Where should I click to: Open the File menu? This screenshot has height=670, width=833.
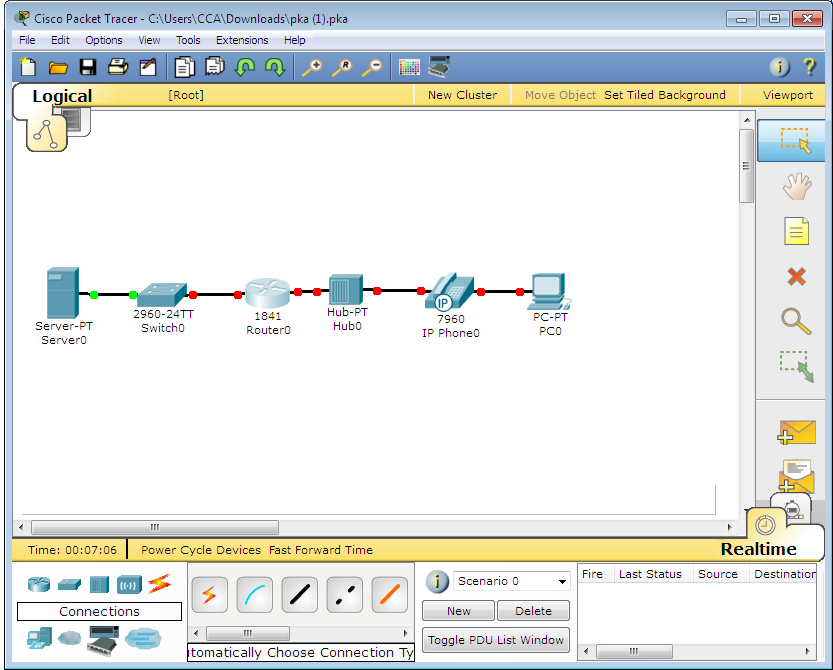(x=27, y=40)
